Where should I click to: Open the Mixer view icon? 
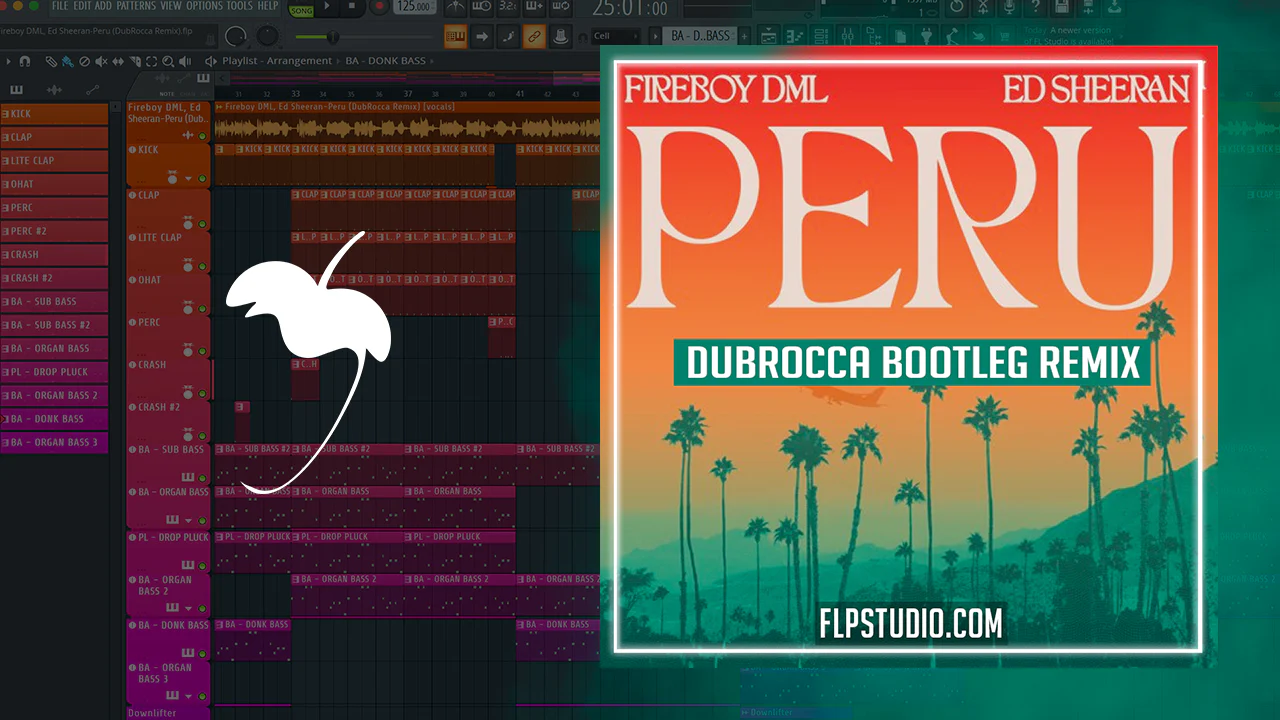pyautogui.click(x=849, y=37)
